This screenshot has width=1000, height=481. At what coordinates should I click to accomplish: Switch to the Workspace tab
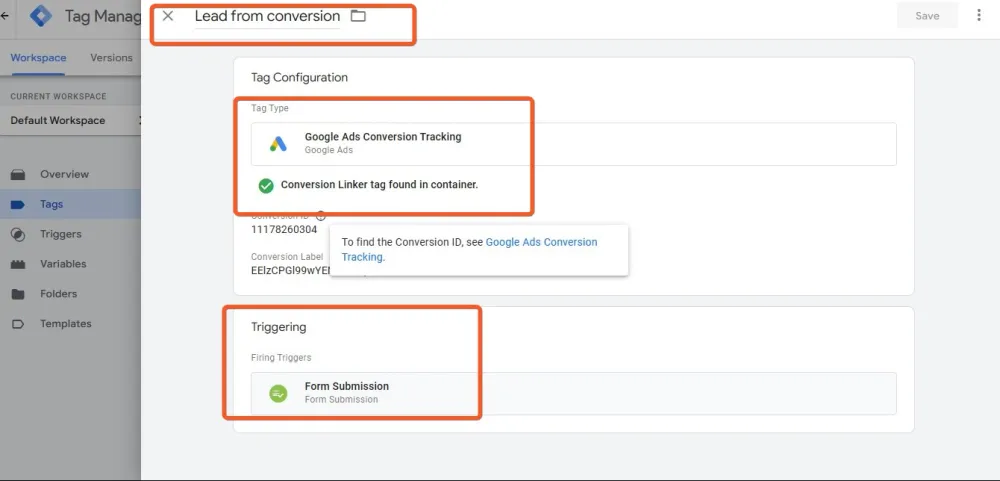[x=38, y=57]
